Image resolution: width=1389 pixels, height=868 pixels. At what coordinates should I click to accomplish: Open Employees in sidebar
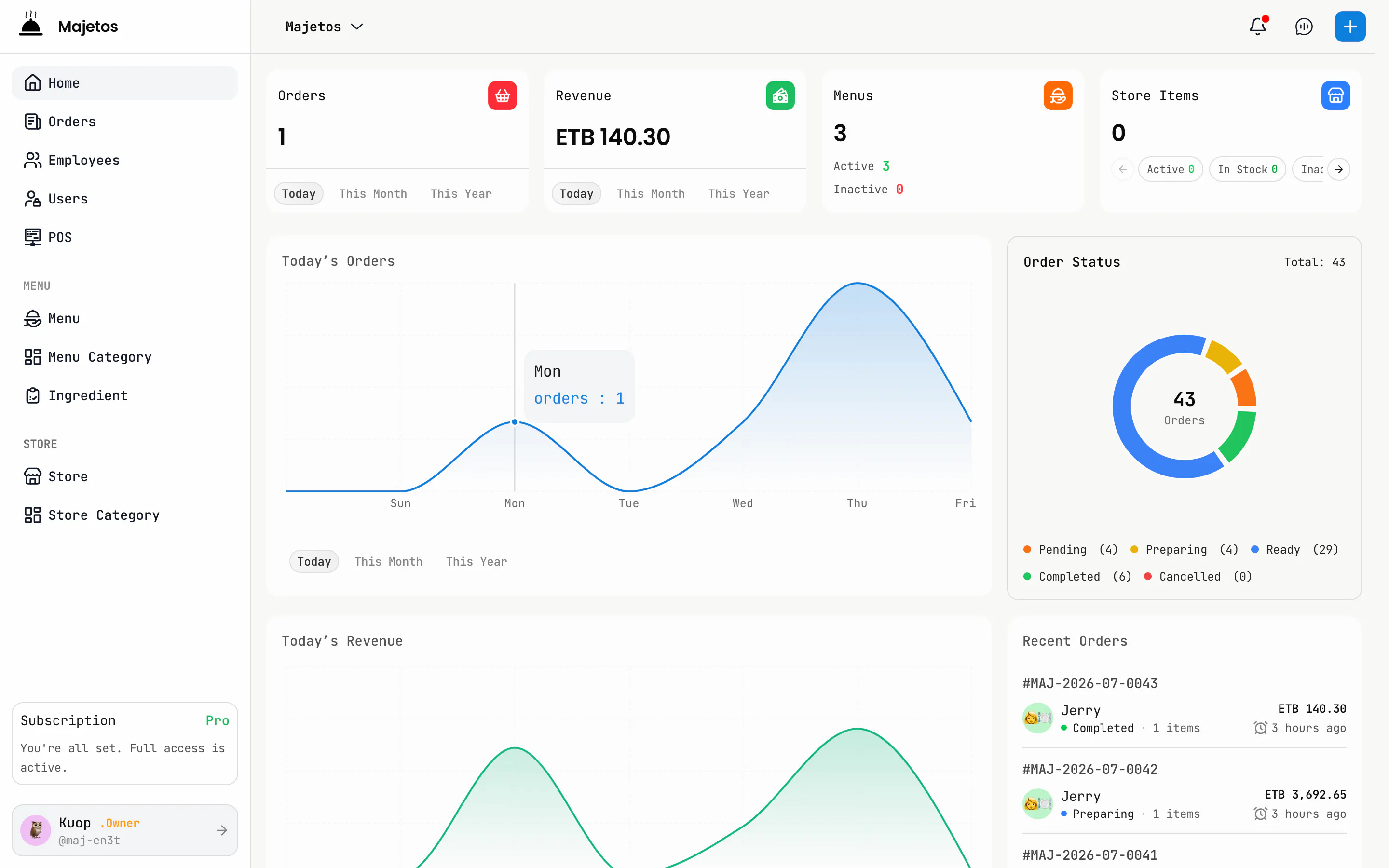coord(124,160)
